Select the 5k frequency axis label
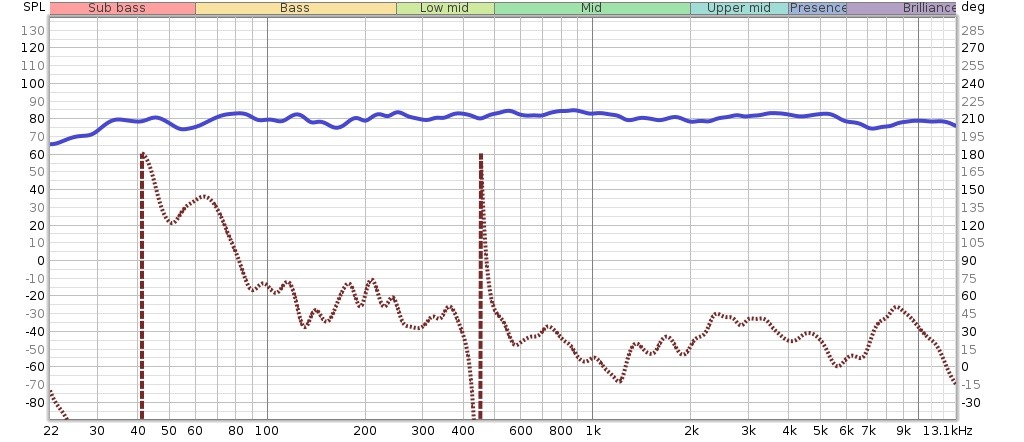The height and width of the screenshot is (442, 1024). (821, 431)
